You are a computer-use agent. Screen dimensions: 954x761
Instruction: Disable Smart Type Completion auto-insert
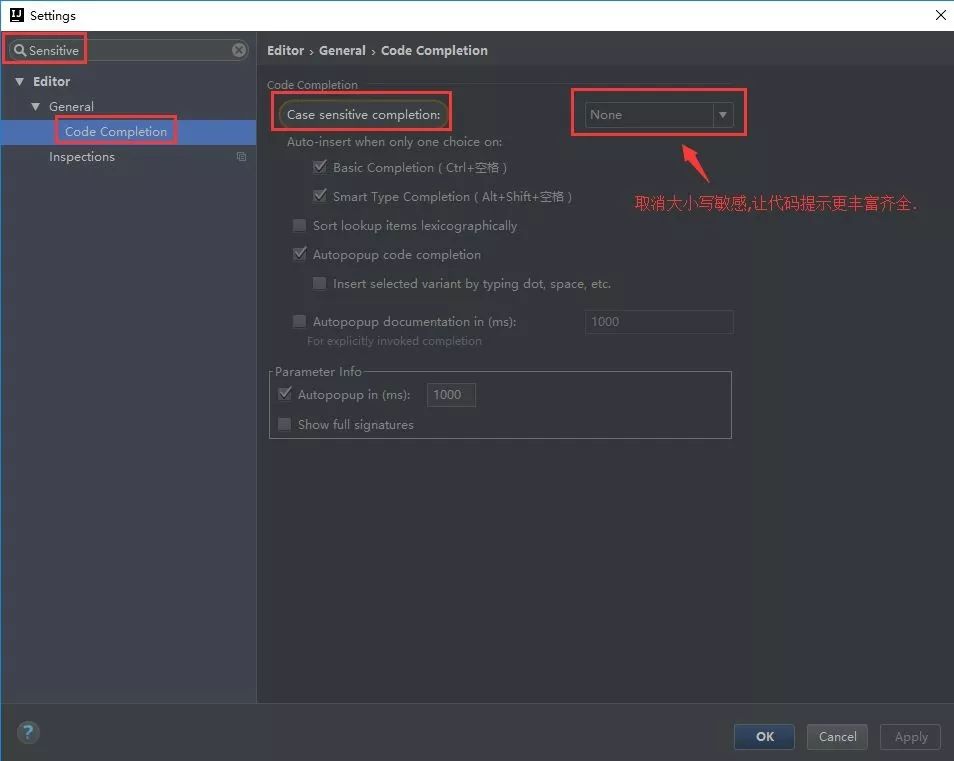pos(320,196)
